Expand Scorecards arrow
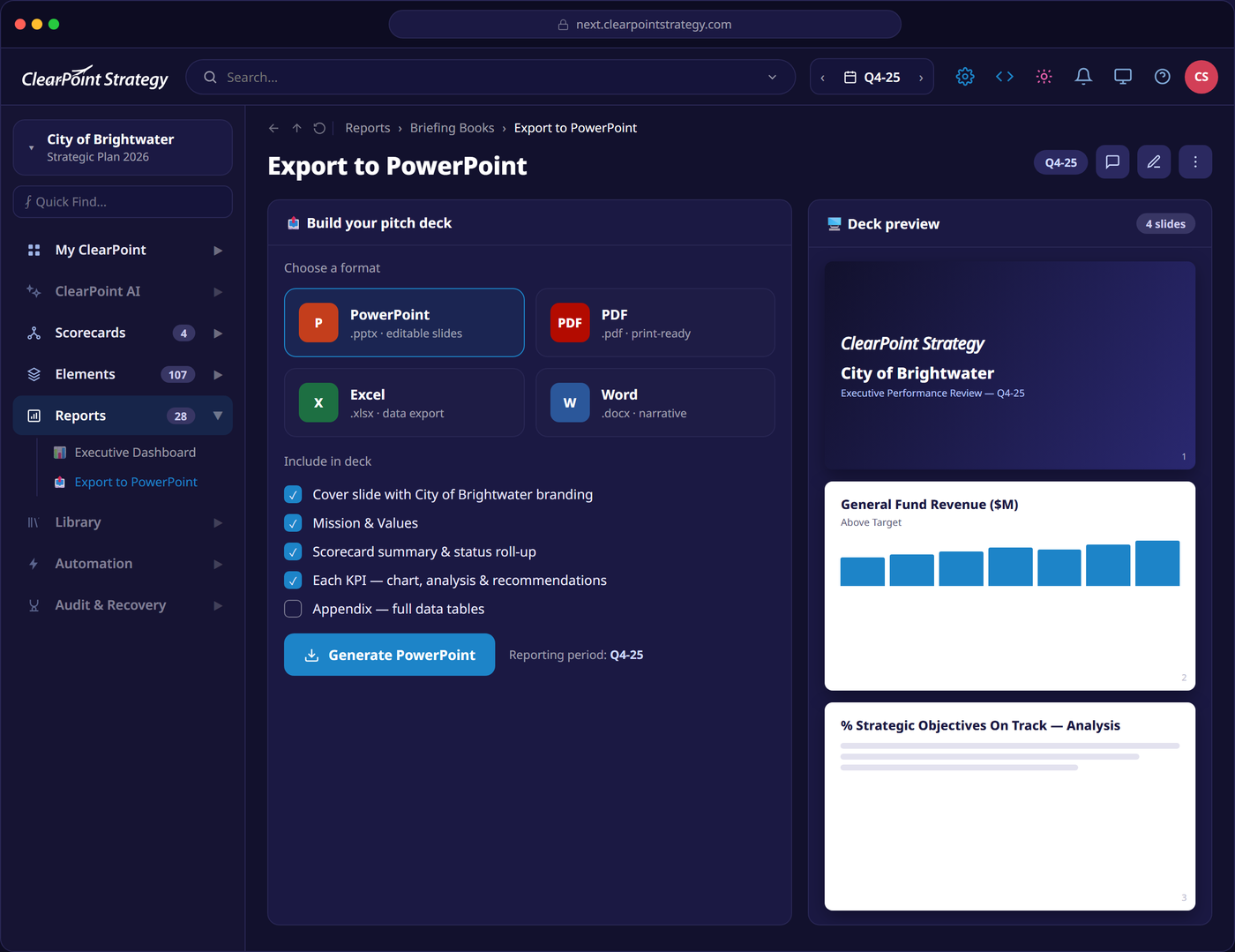The image size is (1235, 952). click(218, 334)
